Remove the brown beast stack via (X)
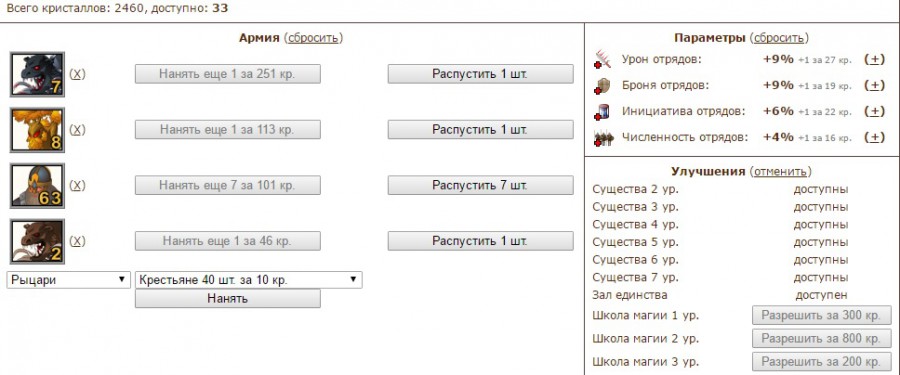Viewport: 900px width, 375px height. coord(77,241)
